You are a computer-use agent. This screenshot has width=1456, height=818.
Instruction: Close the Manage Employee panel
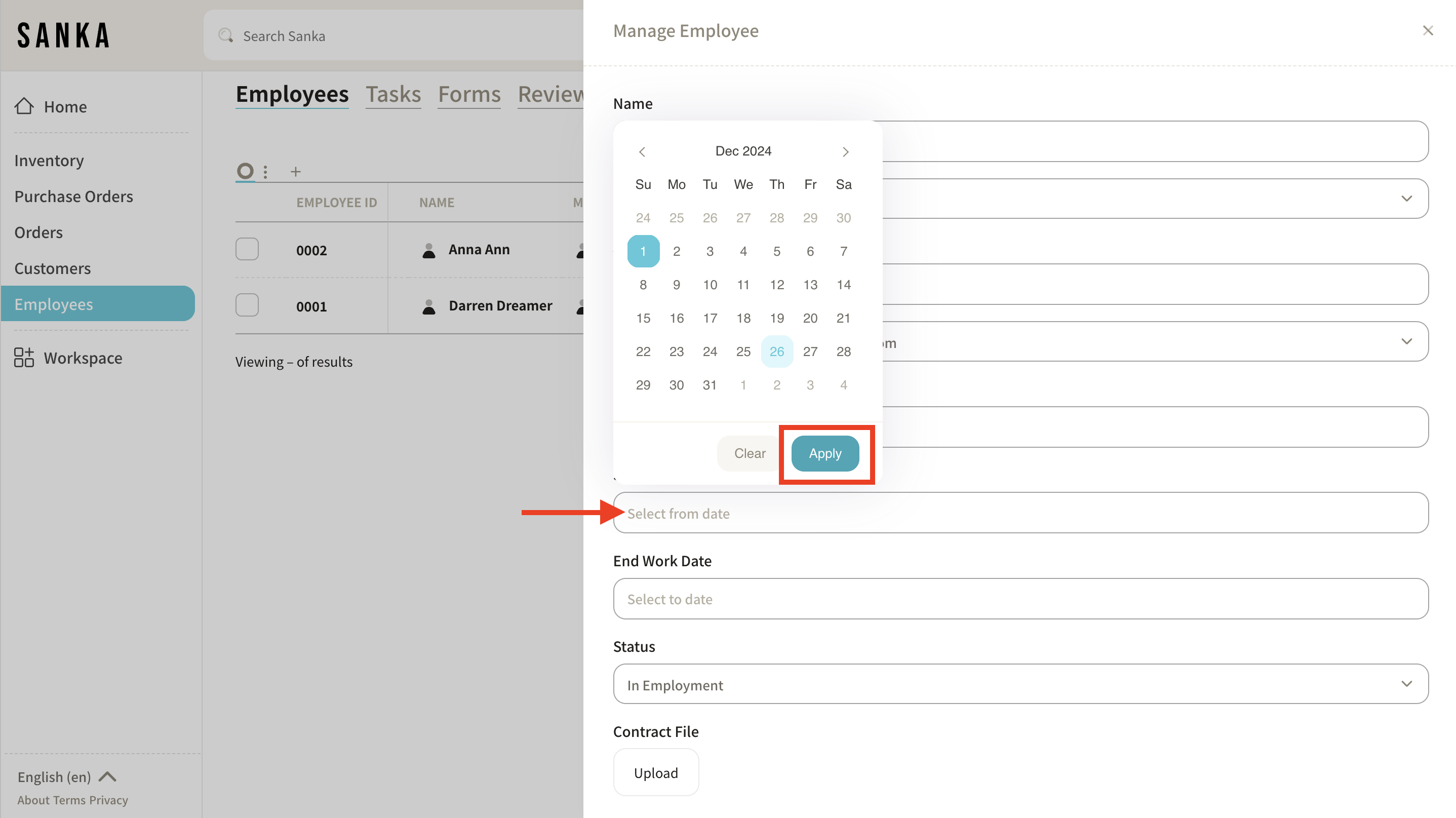(x=1428, y=30)
